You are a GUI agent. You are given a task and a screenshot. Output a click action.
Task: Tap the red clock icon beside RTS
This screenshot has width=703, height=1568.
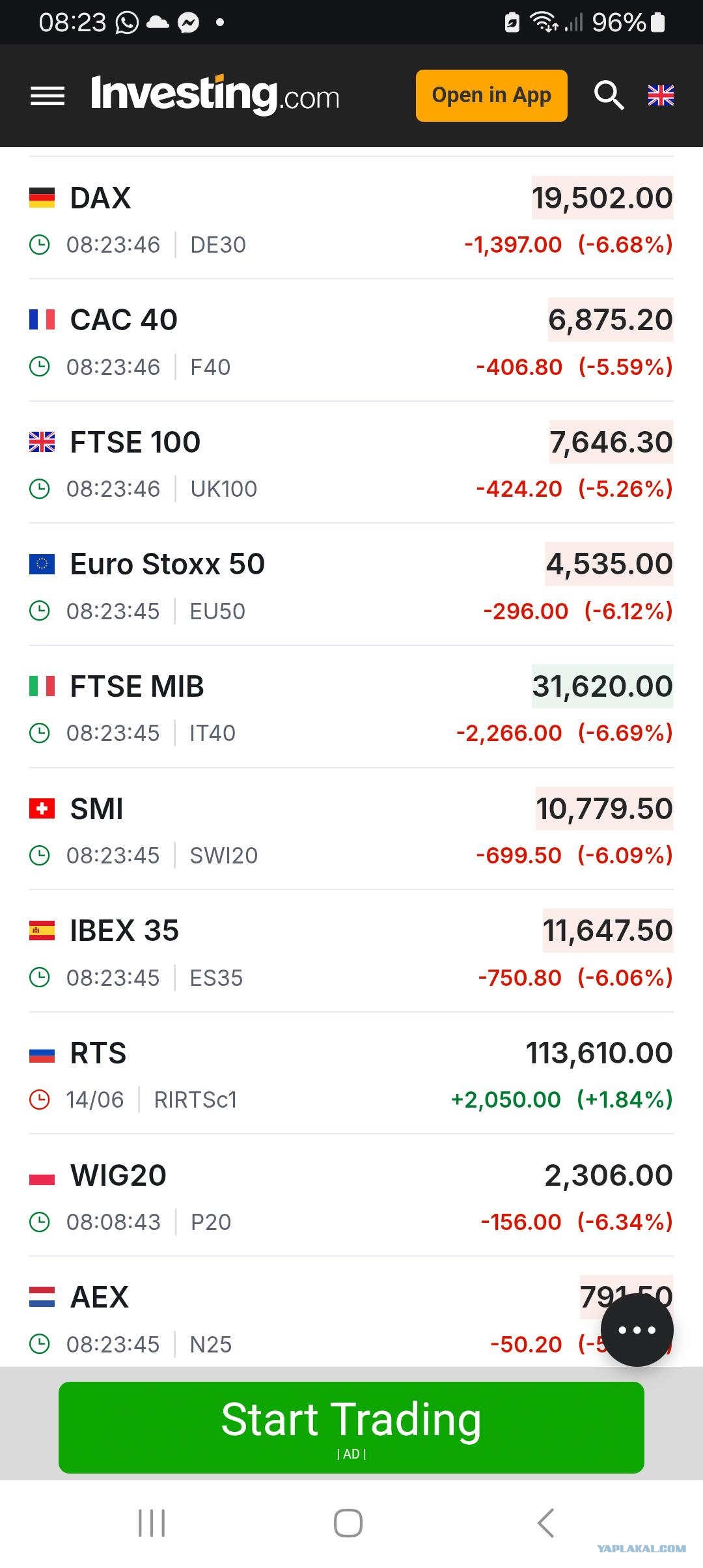tap(40, 1100)
